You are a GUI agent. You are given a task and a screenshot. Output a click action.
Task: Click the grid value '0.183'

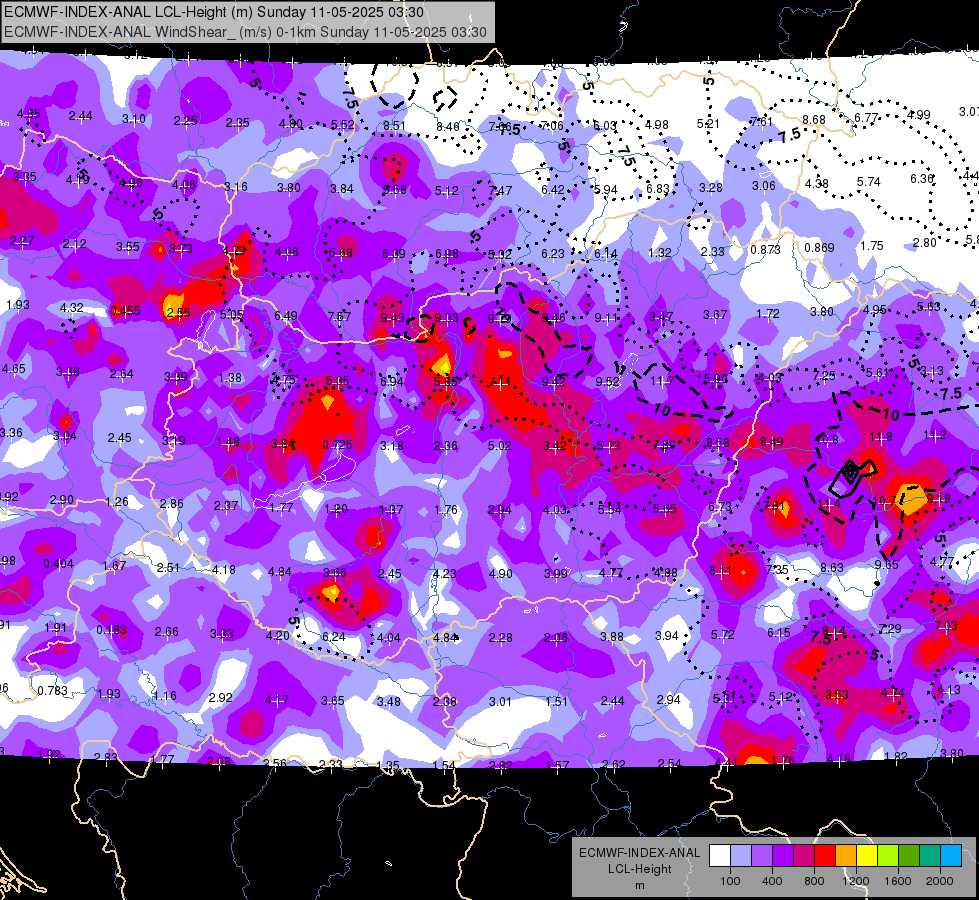[112, 630]
